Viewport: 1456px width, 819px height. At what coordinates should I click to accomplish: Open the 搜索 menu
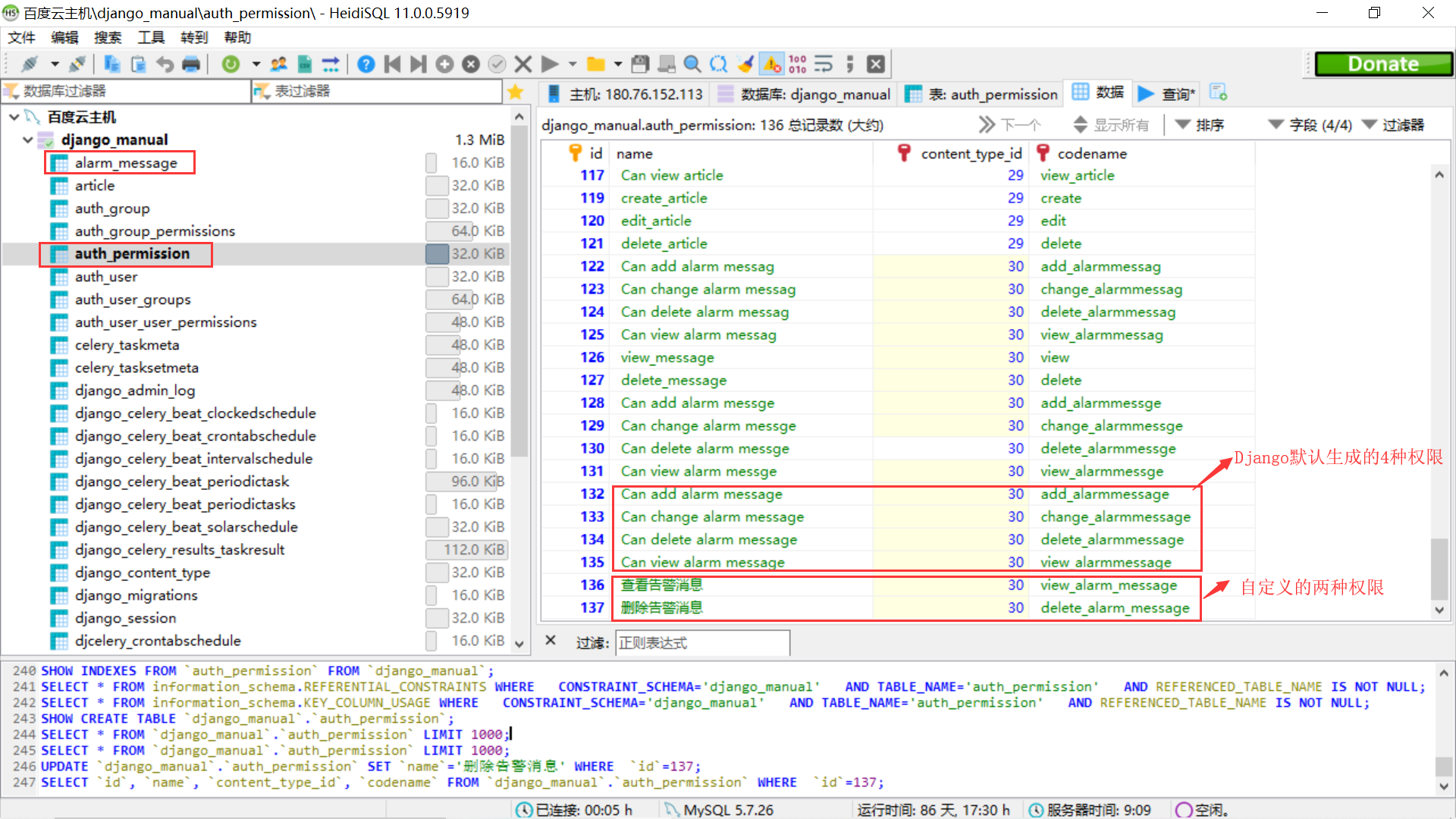(x=108, y=37)
